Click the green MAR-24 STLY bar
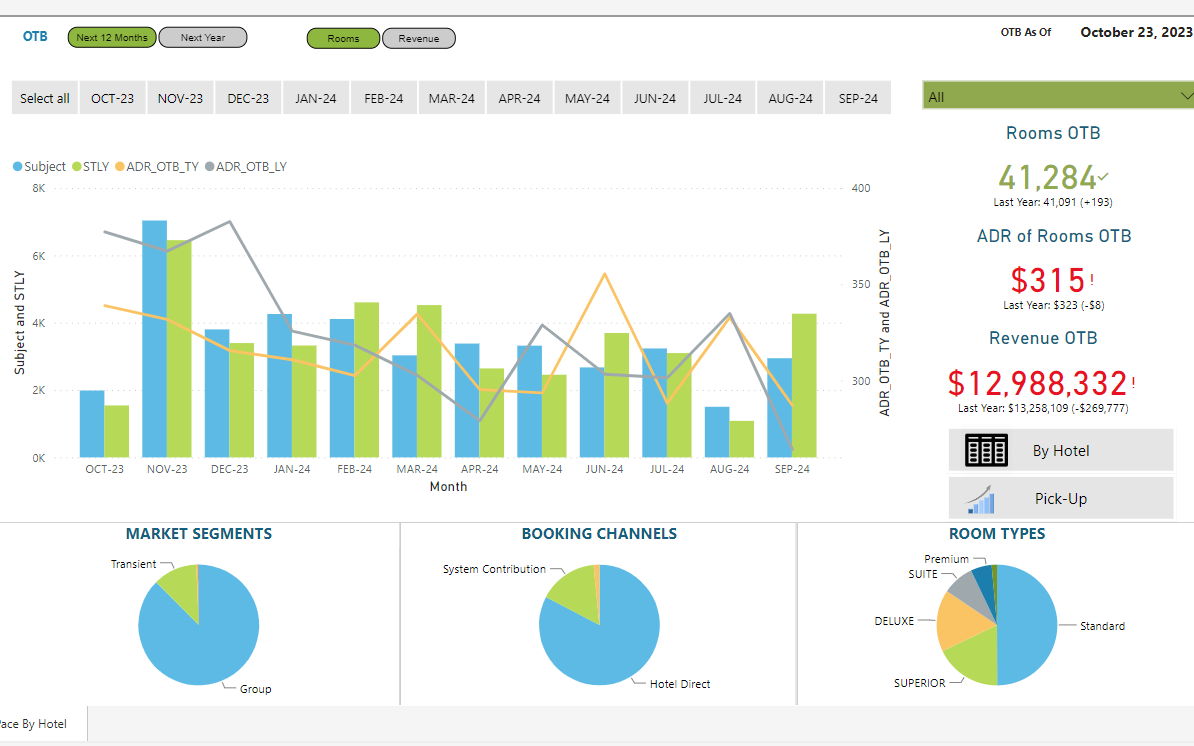The width and height of the screenshot is (1194, 746). (x=429, y=381)
